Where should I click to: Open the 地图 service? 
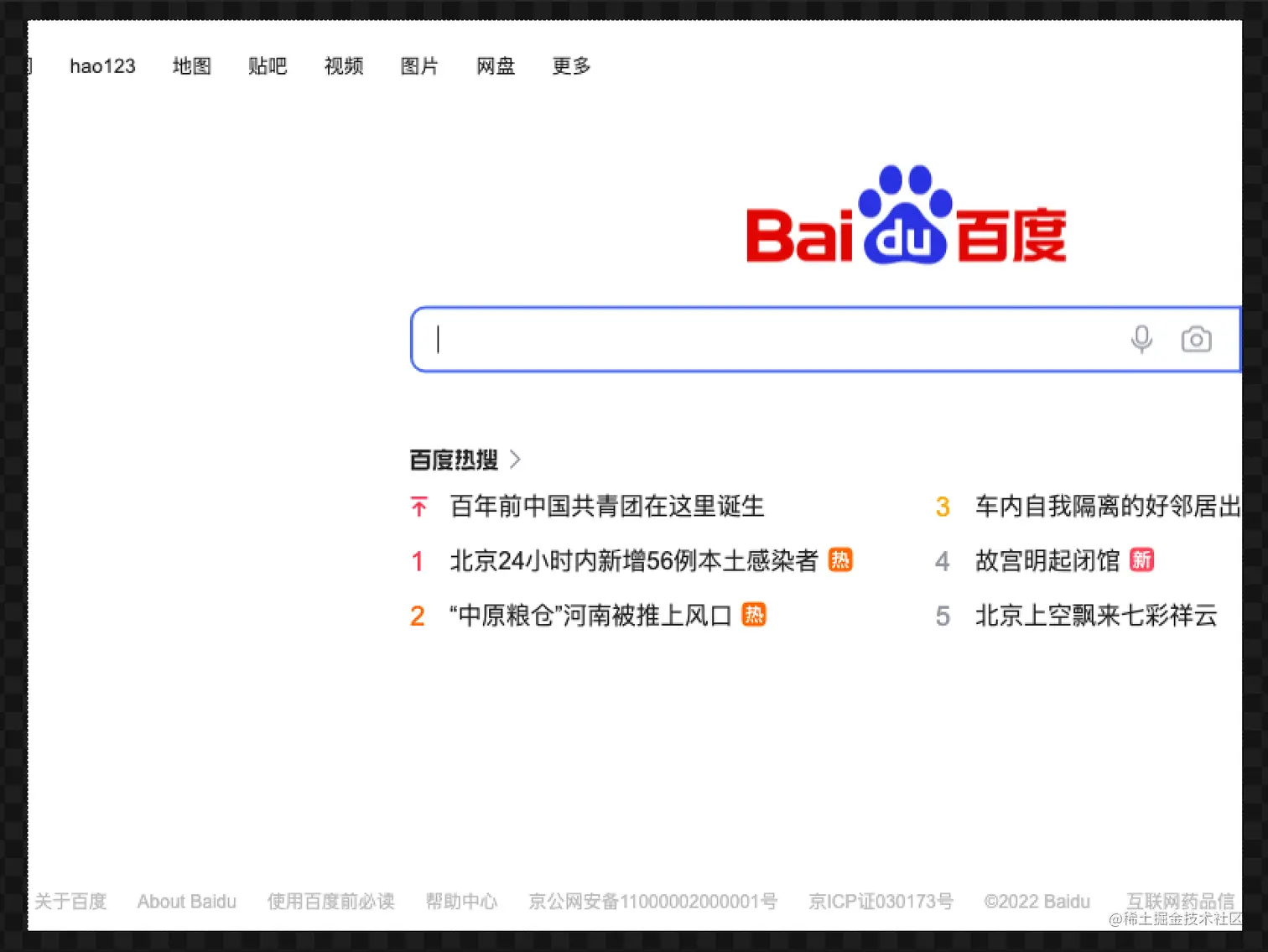click(191, 66)
